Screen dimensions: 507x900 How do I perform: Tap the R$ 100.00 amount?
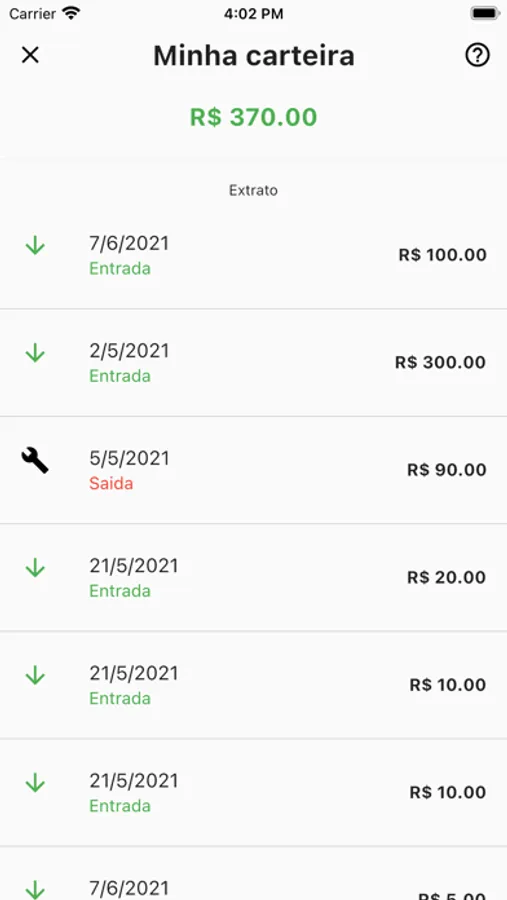tap(443, 255)
